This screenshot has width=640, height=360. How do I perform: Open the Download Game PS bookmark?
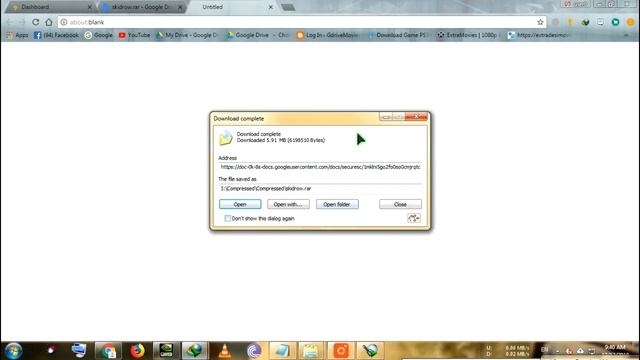[x=398, y=35]
